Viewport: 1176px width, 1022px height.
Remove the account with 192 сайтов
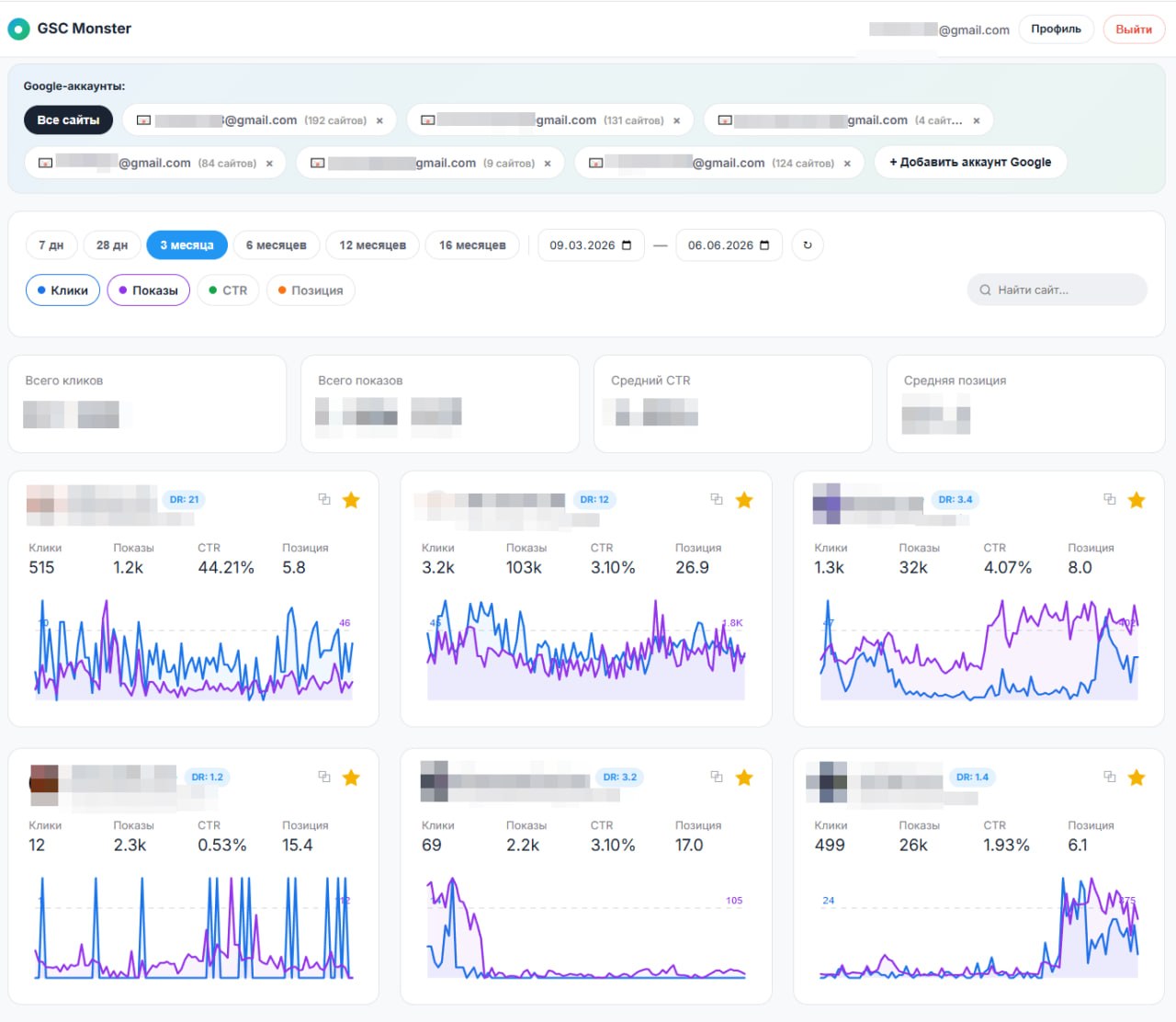click(379, 120)
